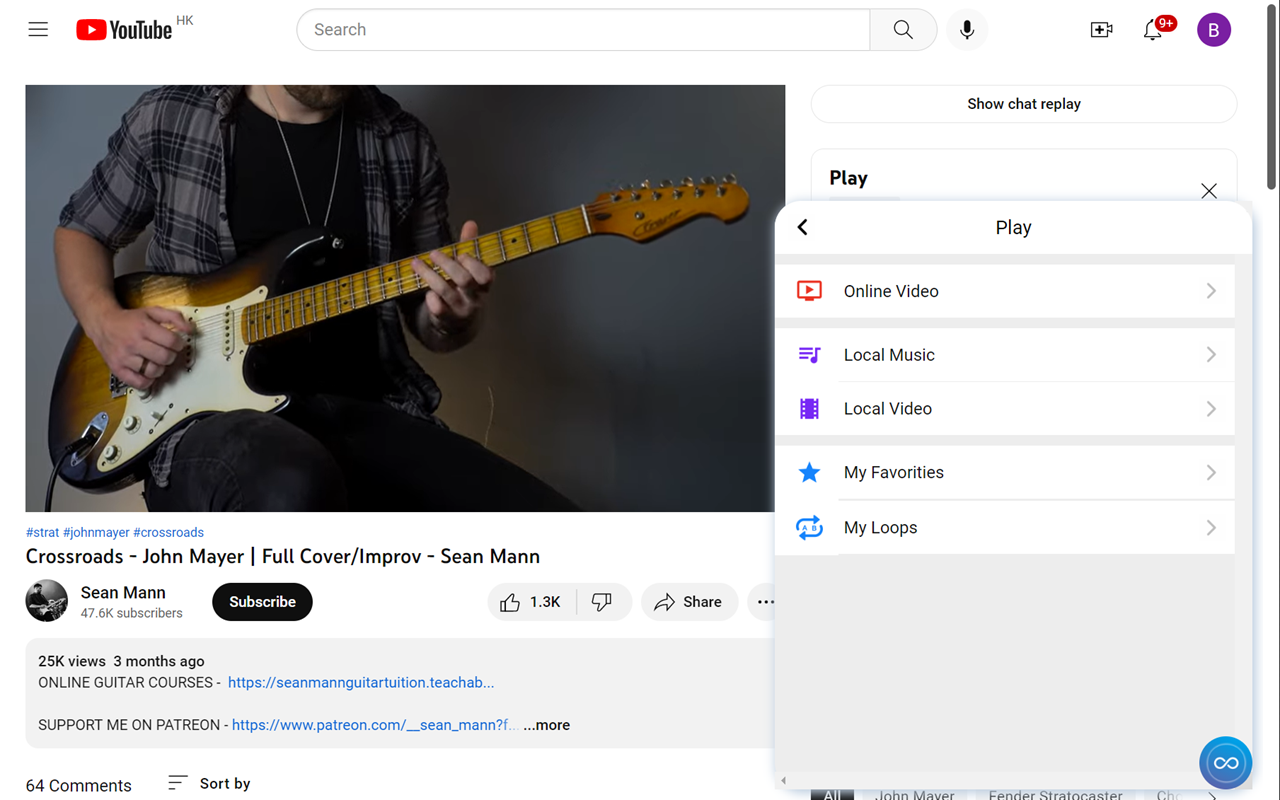Click the YouTube logo home link
Image resolution: width=1280 pixels, height=800 pixels.
[125, 30]
